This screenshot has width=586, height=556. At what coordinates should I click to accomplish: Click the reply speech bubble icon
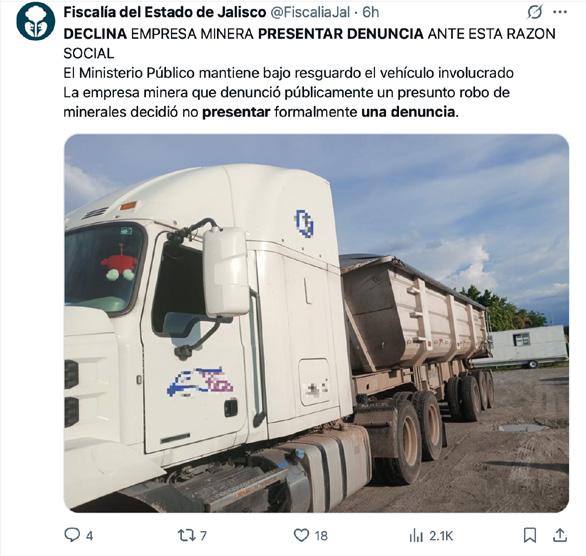click(71, 535)
